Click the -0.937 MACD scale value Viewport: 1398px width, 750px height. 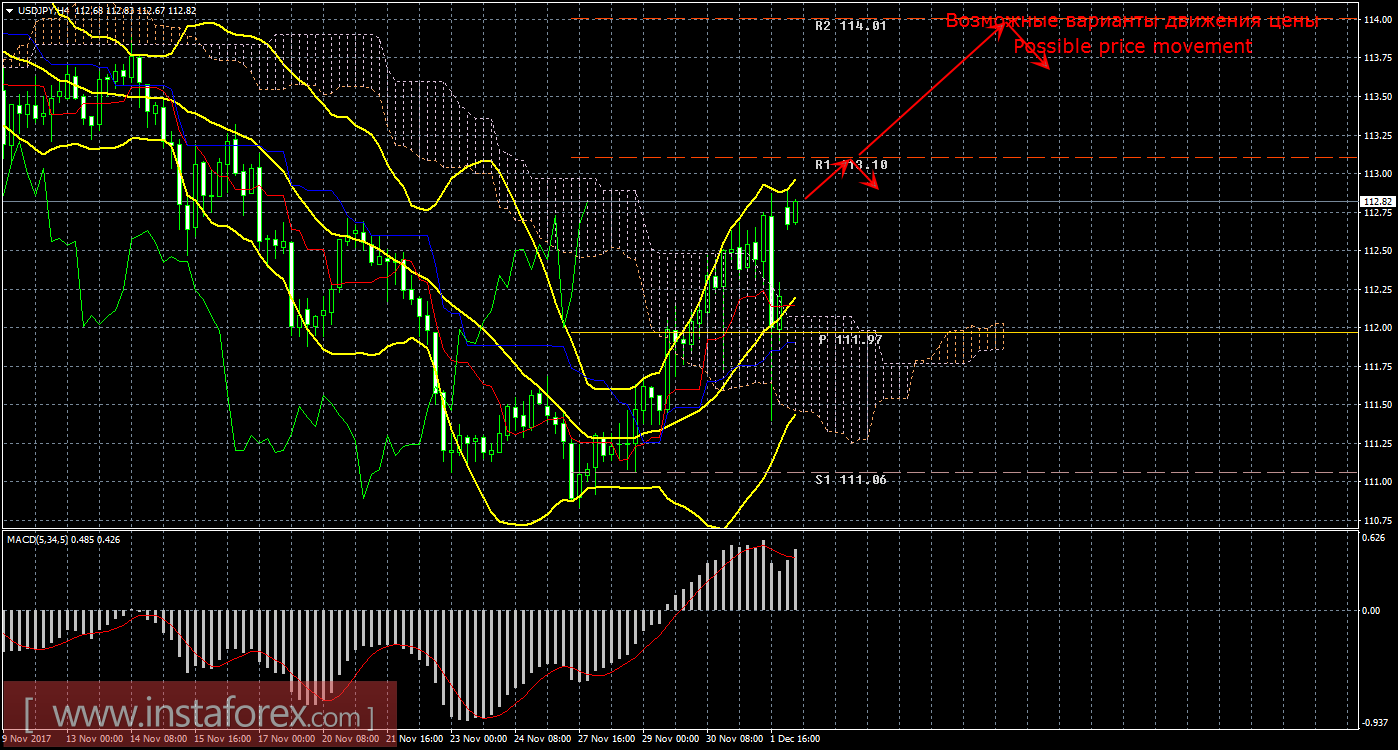tap(1374, 722)
